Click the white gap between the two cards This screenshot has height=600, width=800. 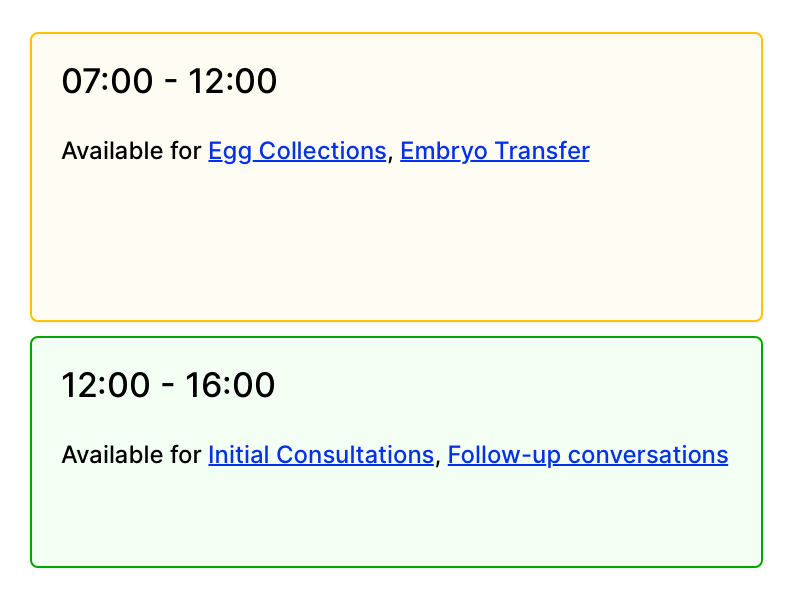(x=396, y=329)
